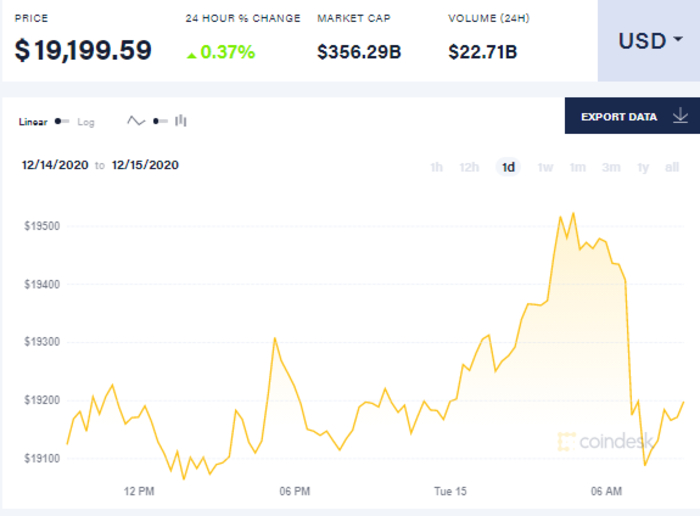Click the USD dropdown caret arrow
Viewport: 700px width, 516px height.
[x=678, y=40]
